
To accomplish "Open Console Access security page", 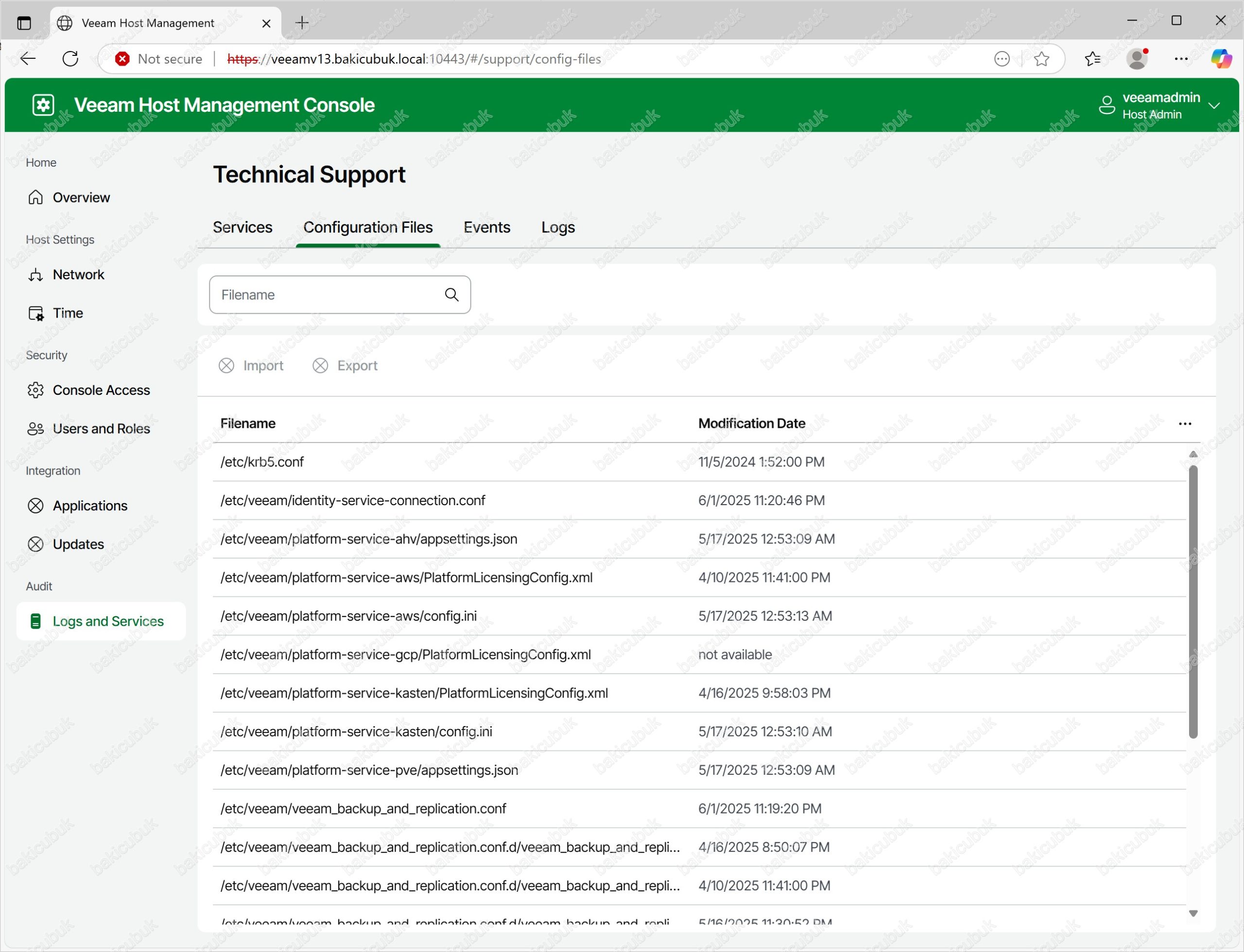I will click(101, 390).
